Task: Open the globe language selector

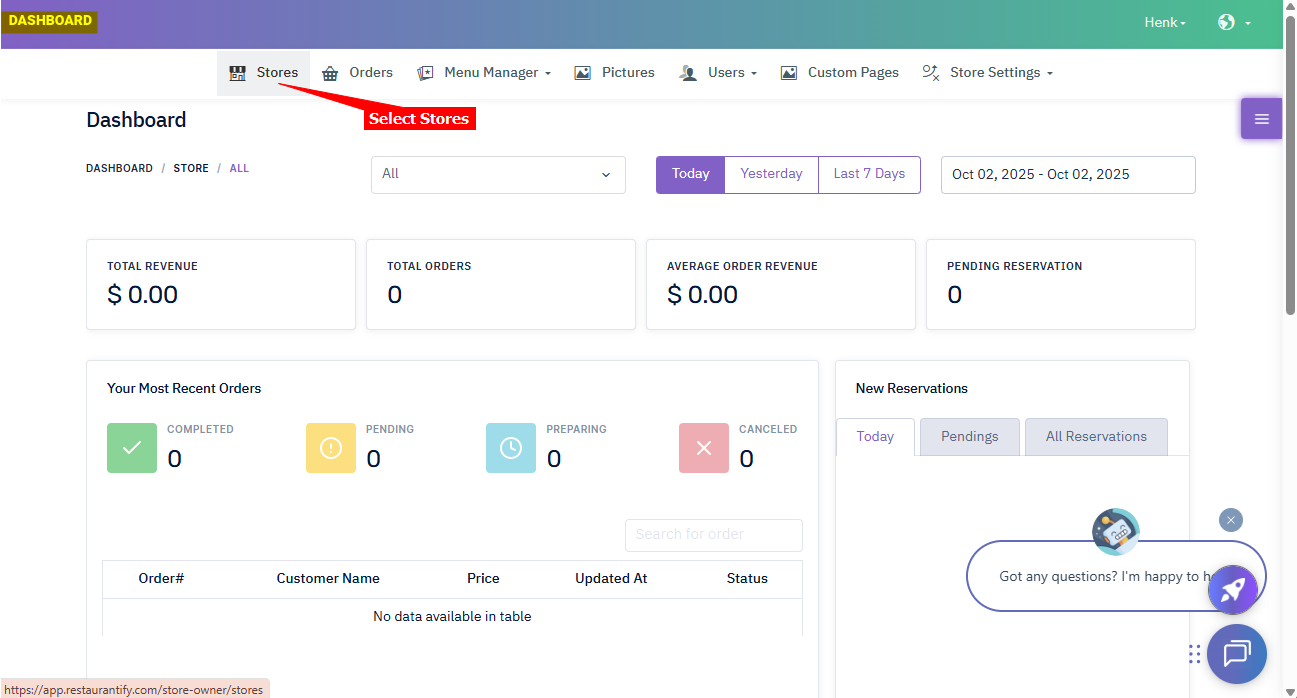Action: (1234, 22)
